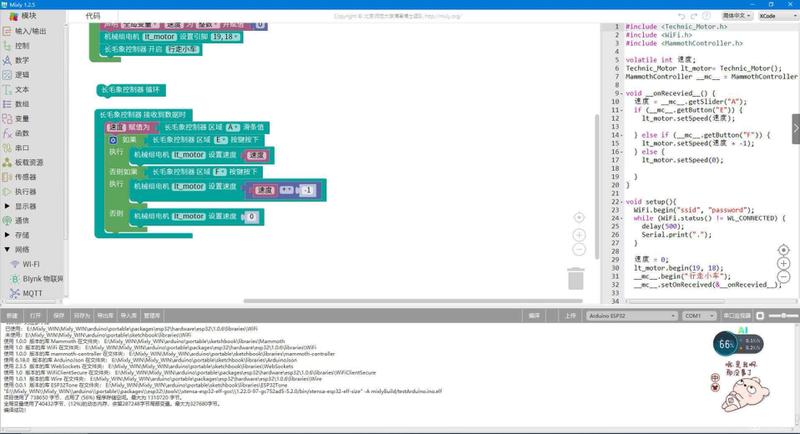
Task: Open region A dropdown in slider block
Action: point(233,127)
